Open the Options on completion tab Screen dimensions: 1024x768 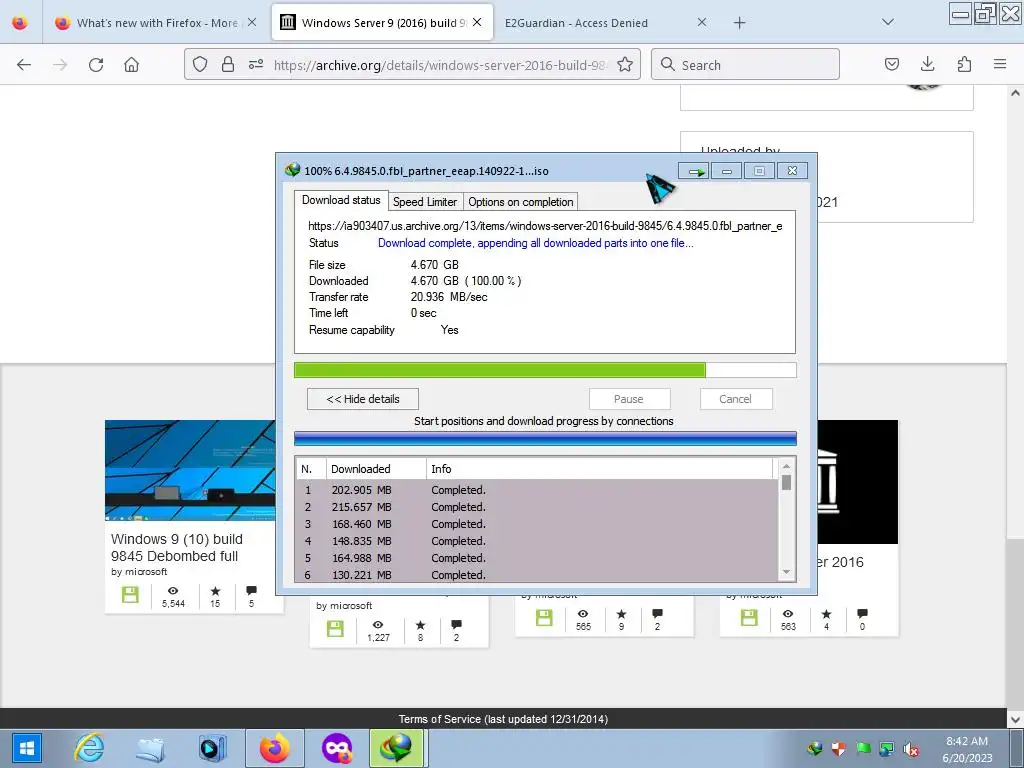[x=520, y=202]
